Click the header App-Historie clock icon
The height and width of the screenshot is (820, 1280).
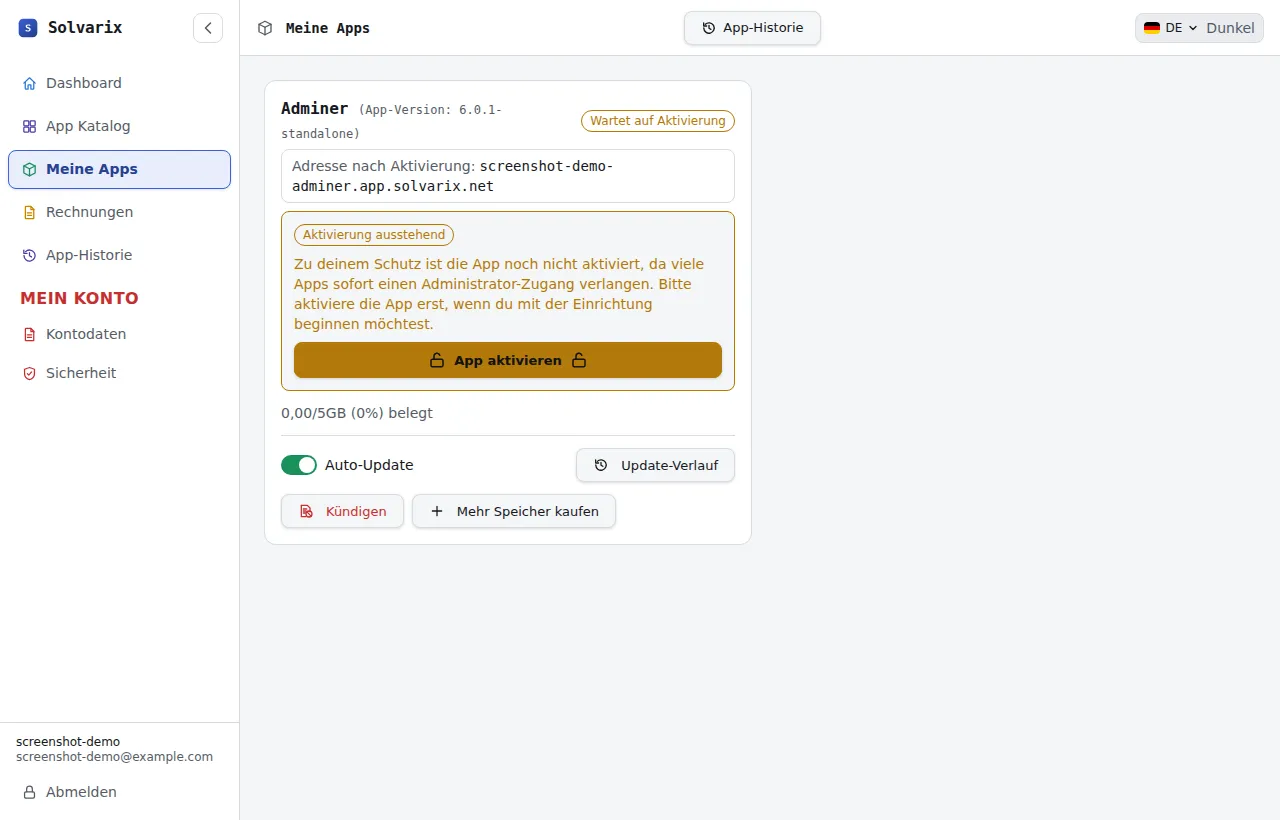(x=709, y=28)
